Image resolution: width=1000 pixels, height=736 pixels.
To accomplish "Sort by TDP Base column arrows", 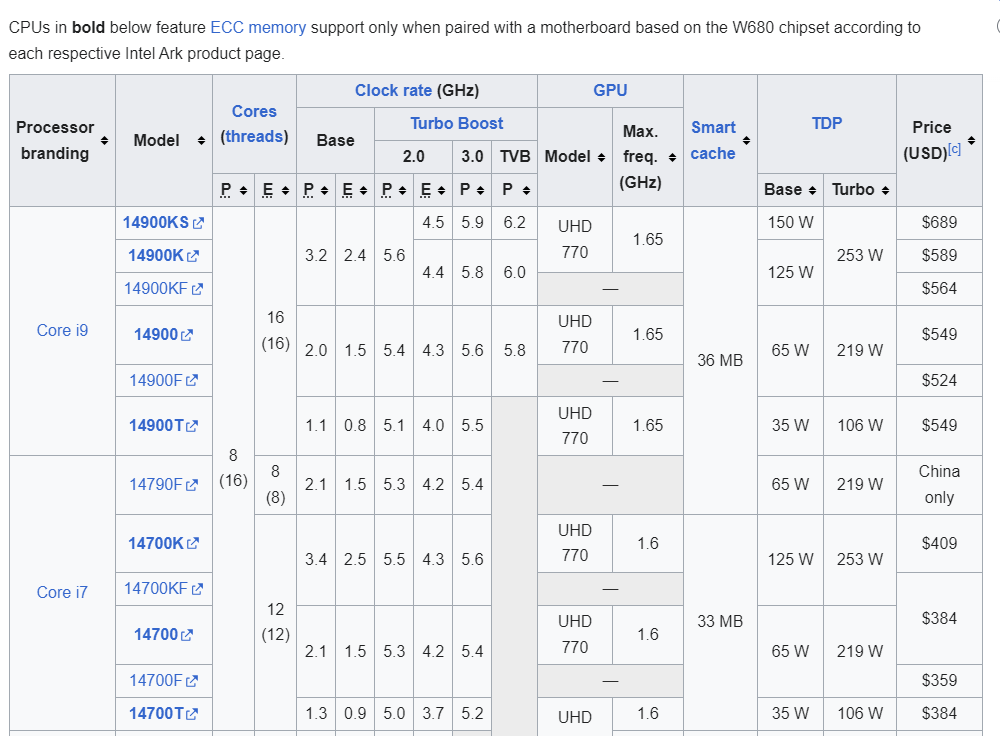I will 812,190.
